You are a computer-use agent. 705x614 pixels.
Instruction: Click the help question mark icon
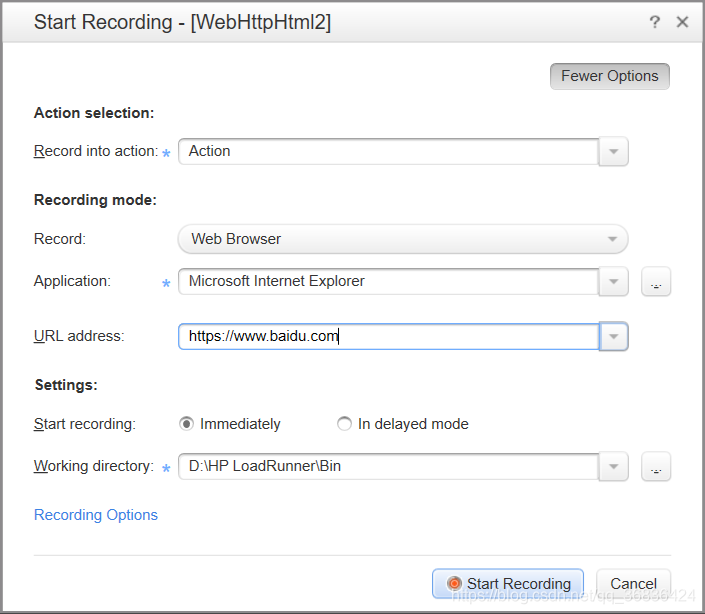655,22
